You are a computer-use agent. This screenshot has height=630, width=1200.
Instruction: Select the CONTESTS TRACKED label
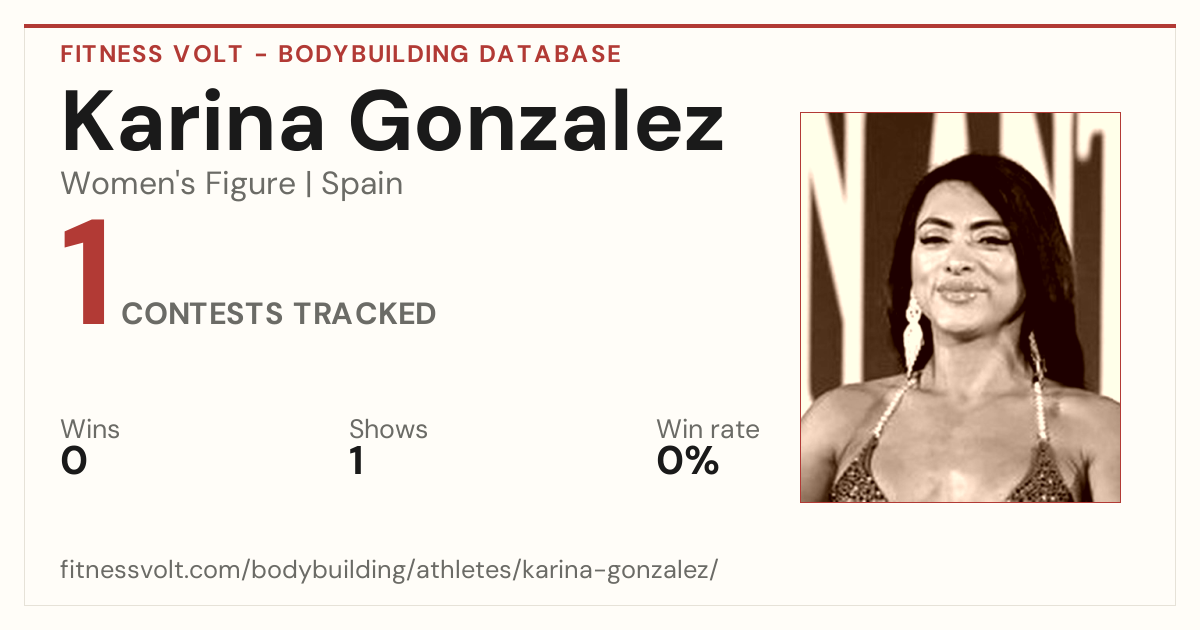(x=279, y=314)
